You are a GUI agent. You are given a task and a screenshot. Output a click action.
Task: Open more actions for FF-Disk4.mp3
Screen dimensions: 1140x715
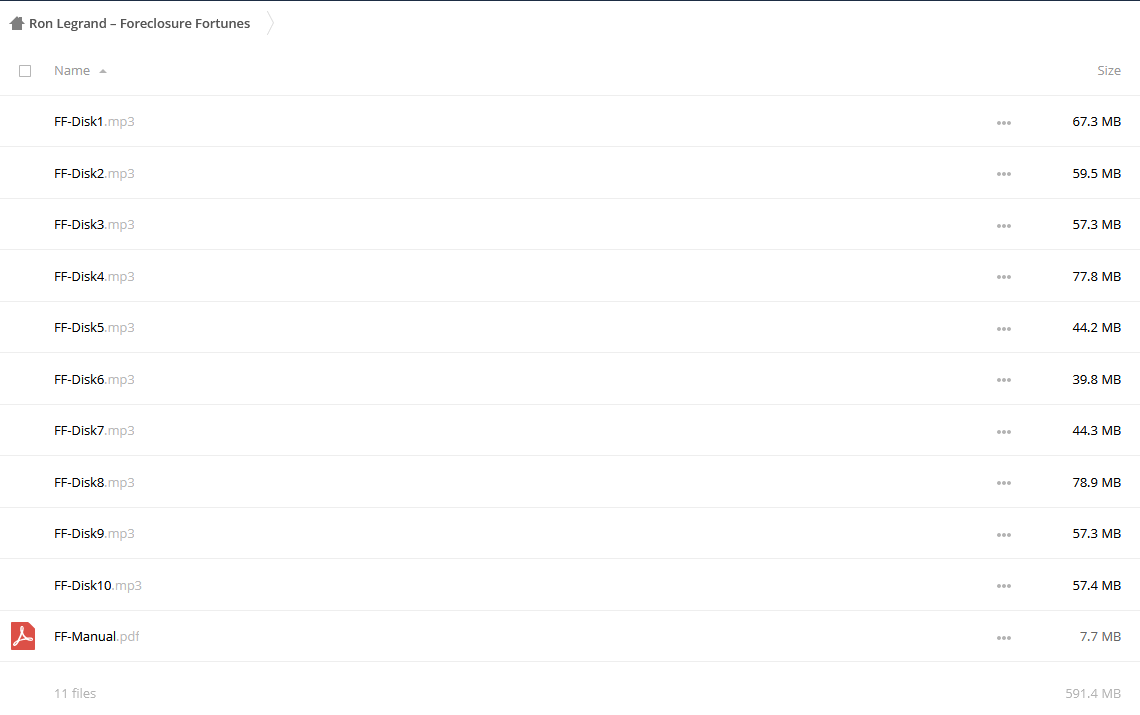(x=1004, y=277)
